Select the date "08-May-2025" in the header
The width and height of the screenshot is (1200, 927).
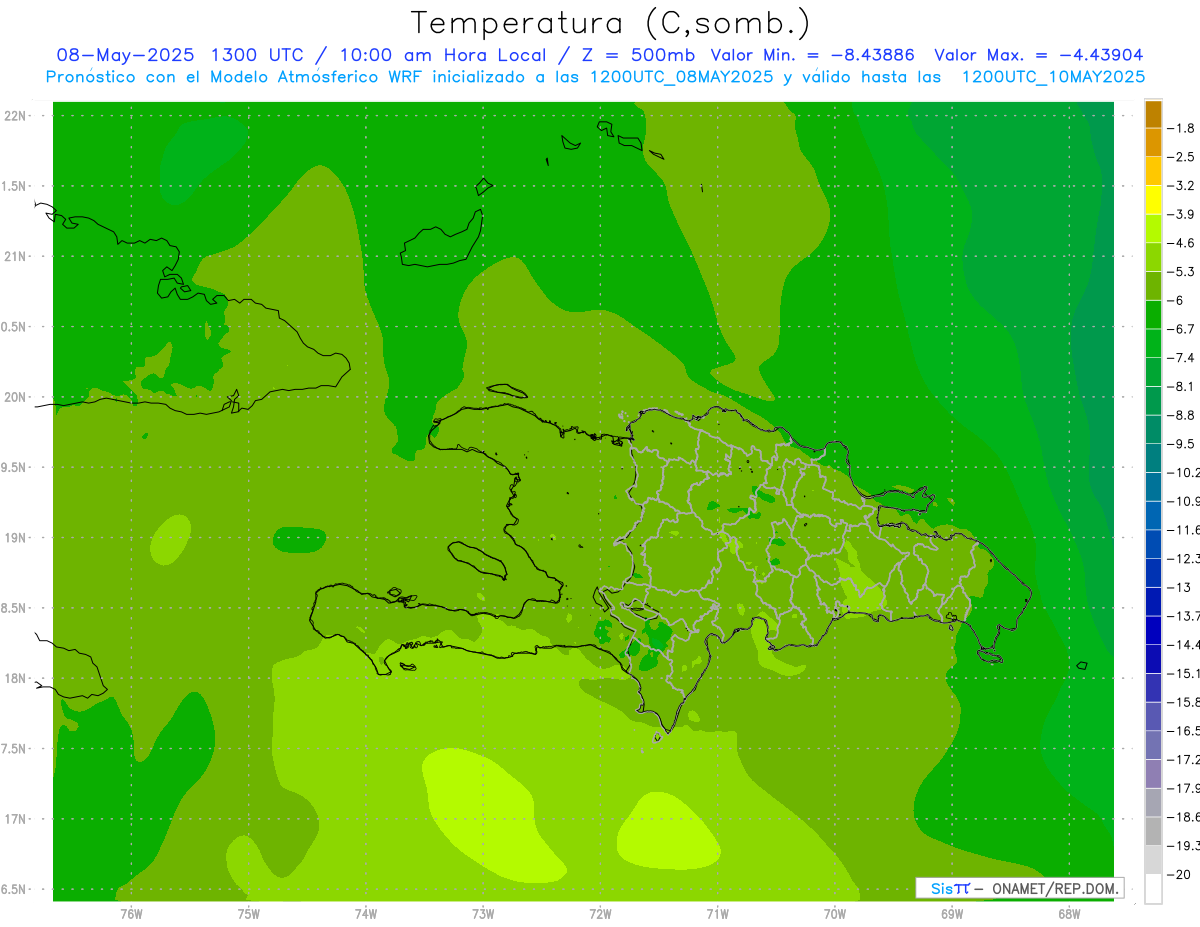coord(125,55)
